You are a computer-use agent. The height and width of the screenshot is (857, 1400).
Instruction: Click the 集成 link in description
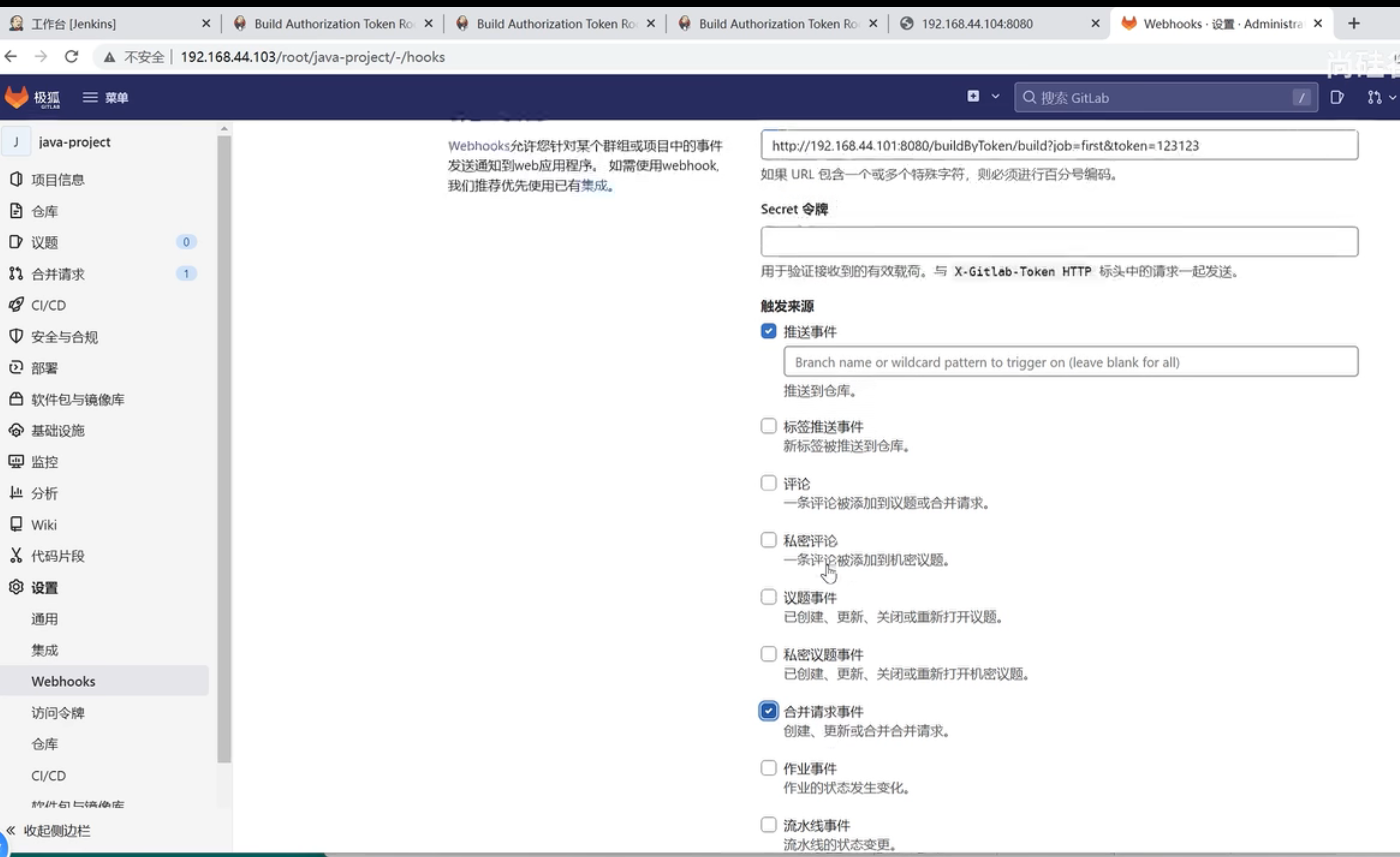point(594,186)
